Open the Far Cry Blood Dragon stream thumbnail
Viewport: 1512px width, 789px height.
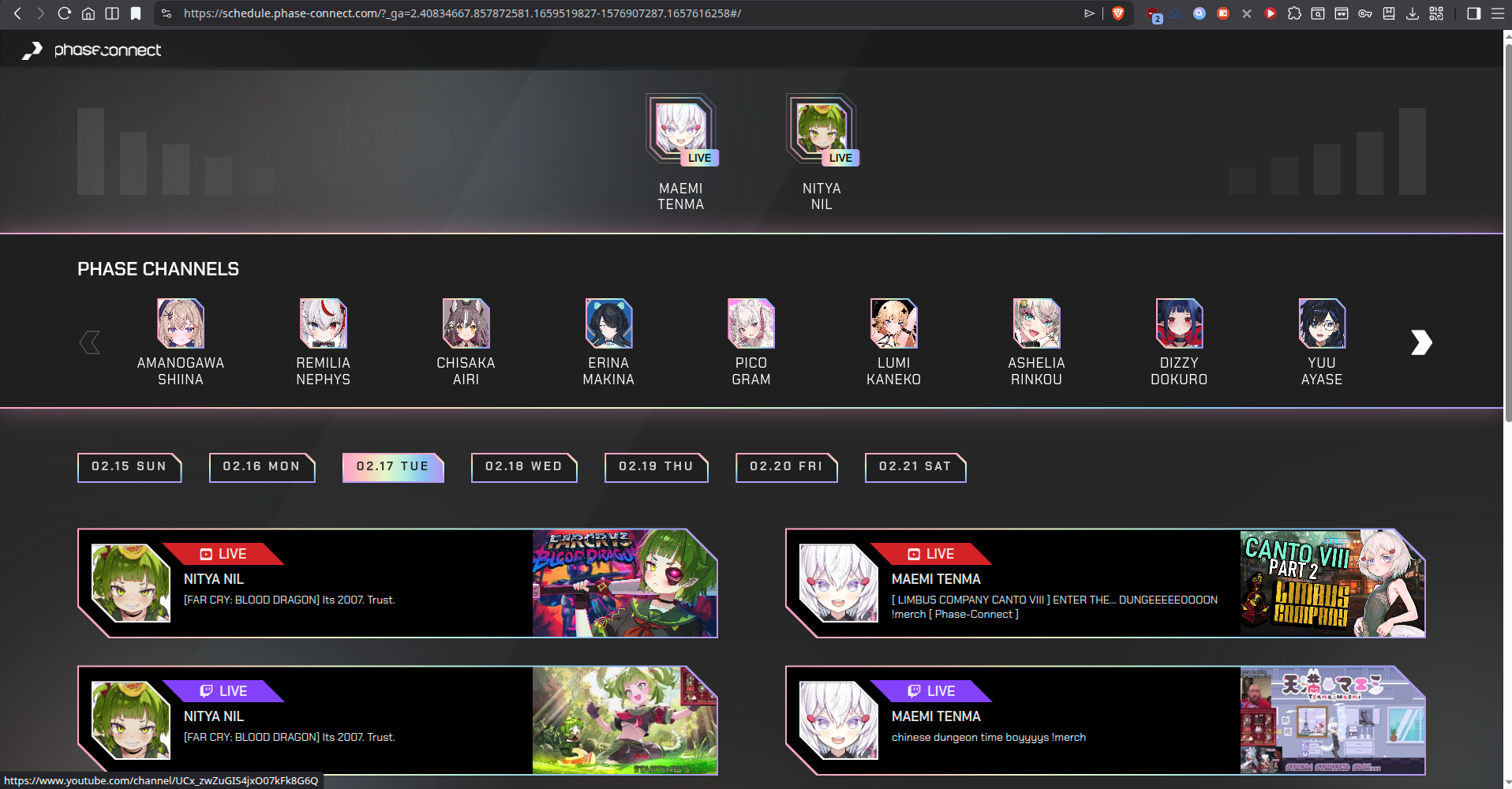click(625, 584)
